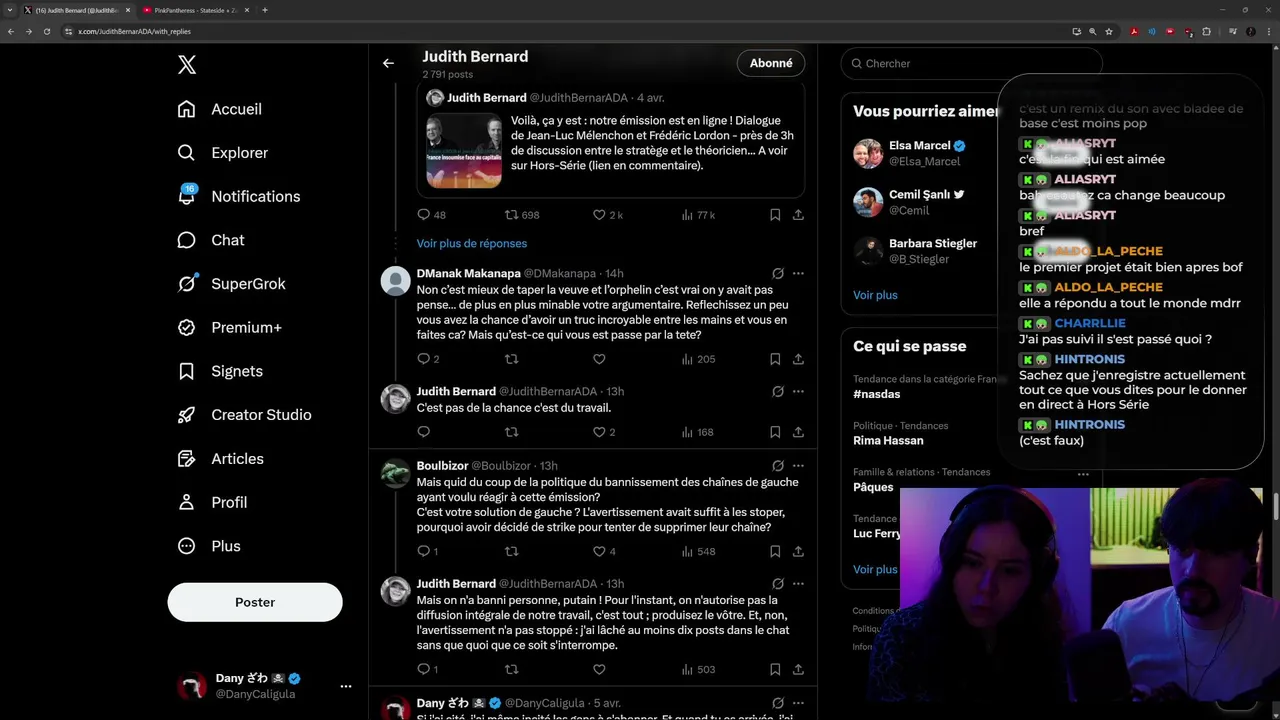1280x720 pixels.
Task: Expand the Plus menu in sidebar
Action: click(209, 546)
